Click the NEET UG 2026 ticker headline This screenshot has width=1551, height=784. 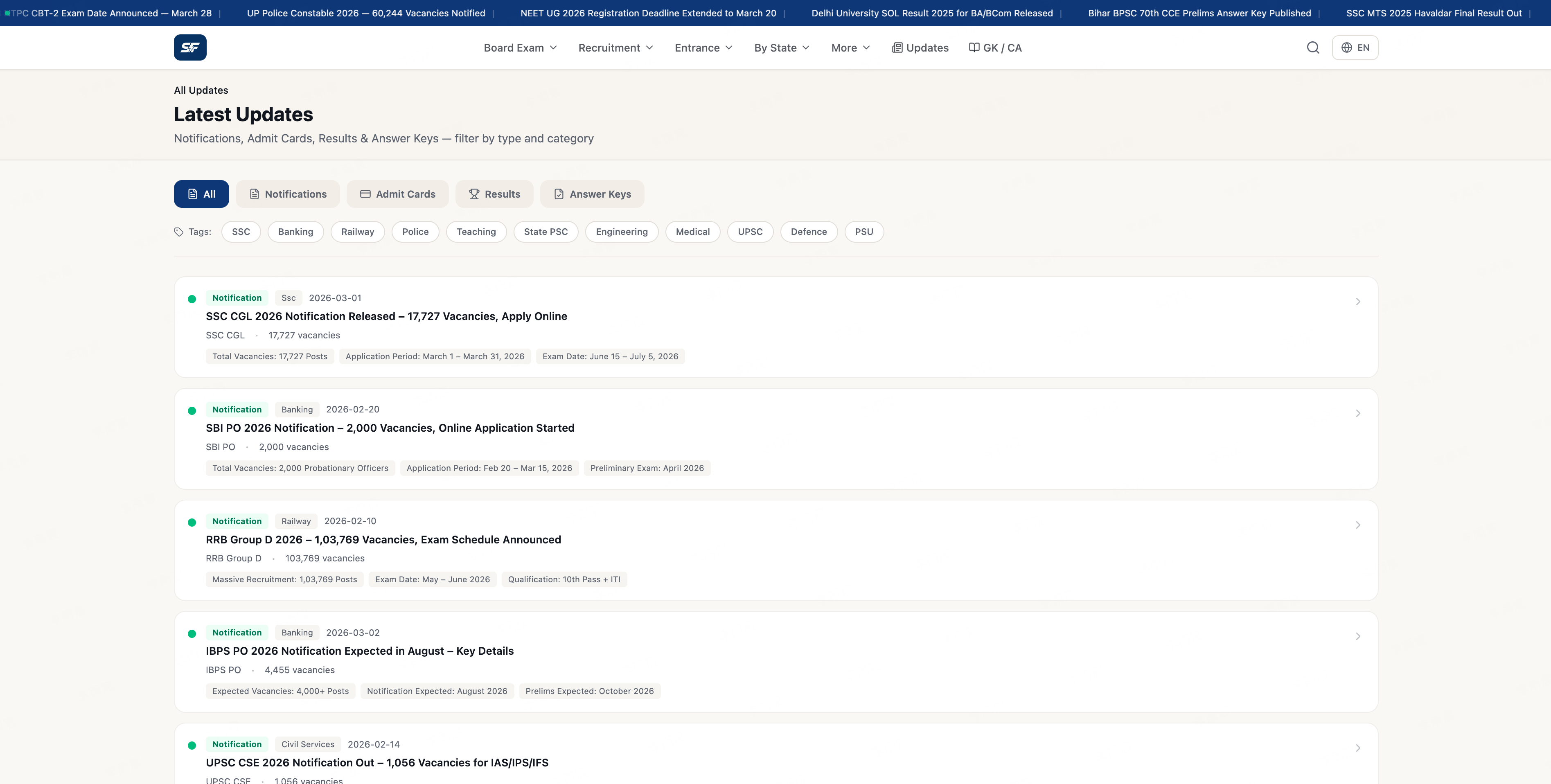tap(648, 13)
